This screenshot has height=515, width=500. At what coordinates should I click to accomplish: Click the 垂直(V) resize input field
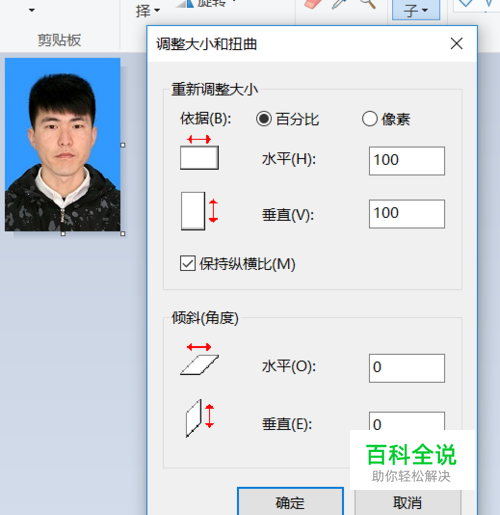click(x=407, y=214)
